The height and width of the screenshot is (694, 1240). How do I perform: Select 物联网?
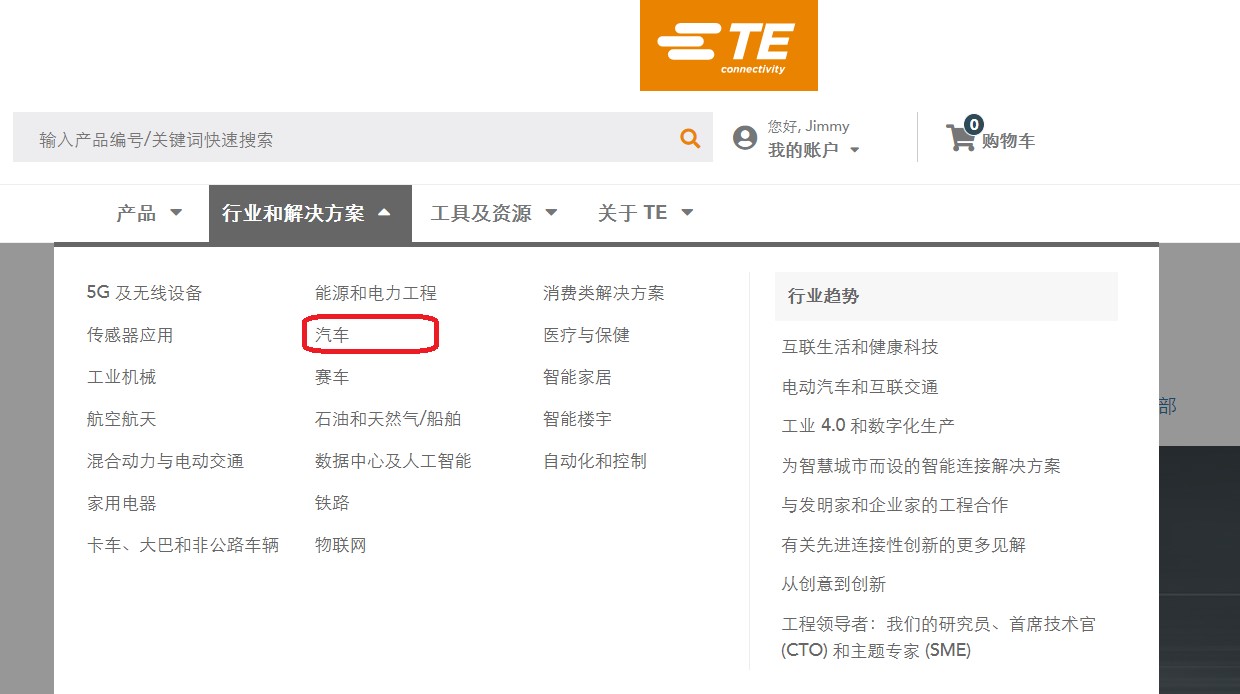click(341, 545)
